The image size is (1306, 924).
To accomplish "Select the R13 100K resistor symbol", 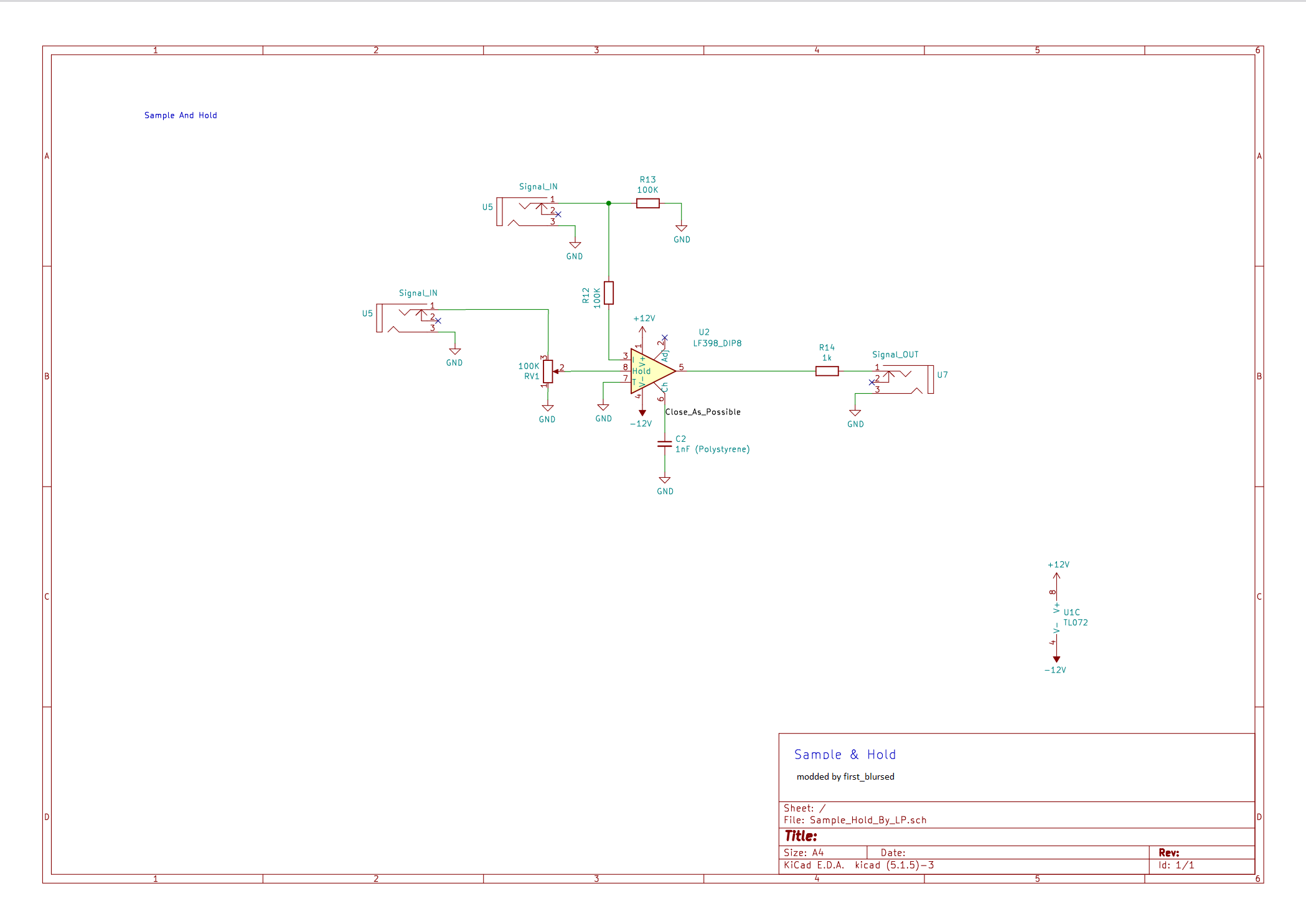I will pos(647,203).
